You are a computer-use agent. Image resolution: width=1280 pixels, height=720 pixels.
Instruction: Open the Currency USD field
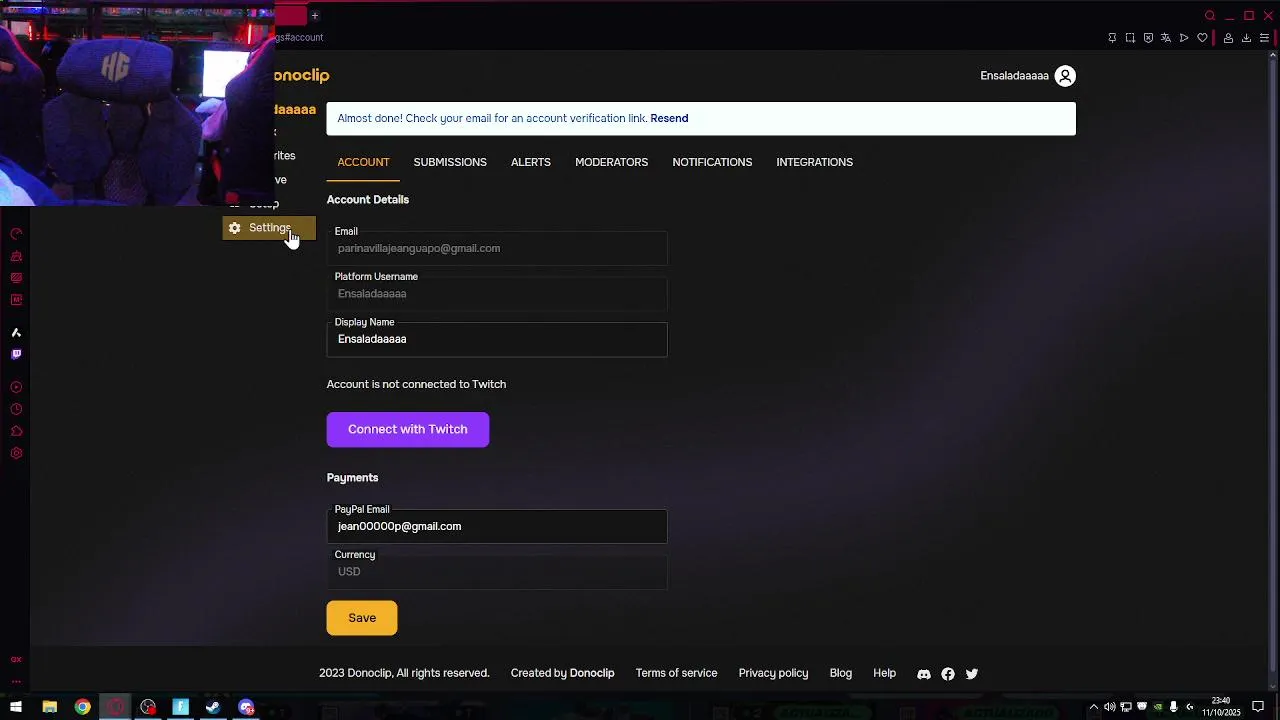point(497,572)
